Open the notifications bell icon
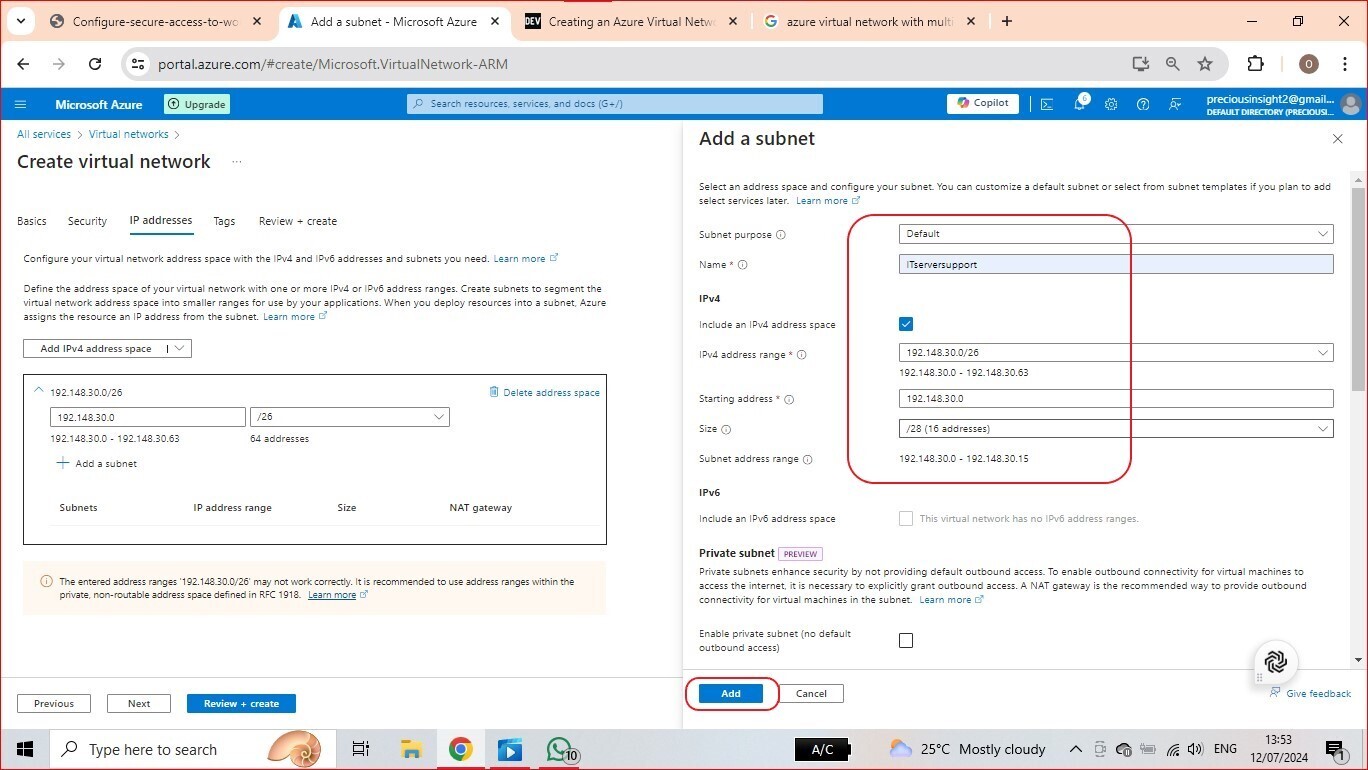1368x770 pixels. pyautogui.click(x=1080, y=103)
